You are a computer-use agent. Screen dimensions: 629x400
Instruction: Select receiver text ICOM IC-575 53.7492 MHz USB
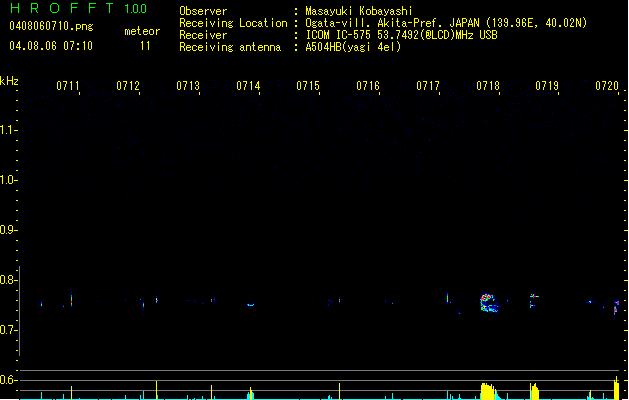[x=401, y=35]
